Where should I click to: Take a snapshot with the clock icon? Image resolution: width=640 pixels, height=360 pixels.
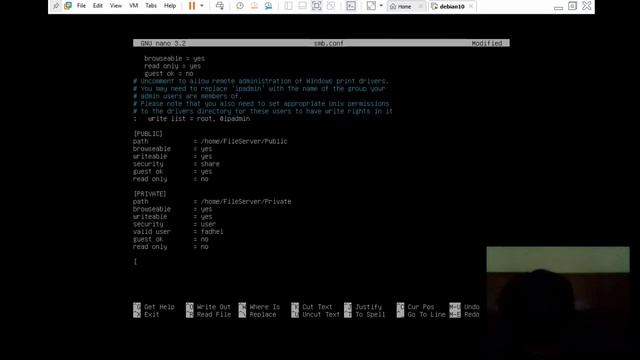click(x=240, y=6)
